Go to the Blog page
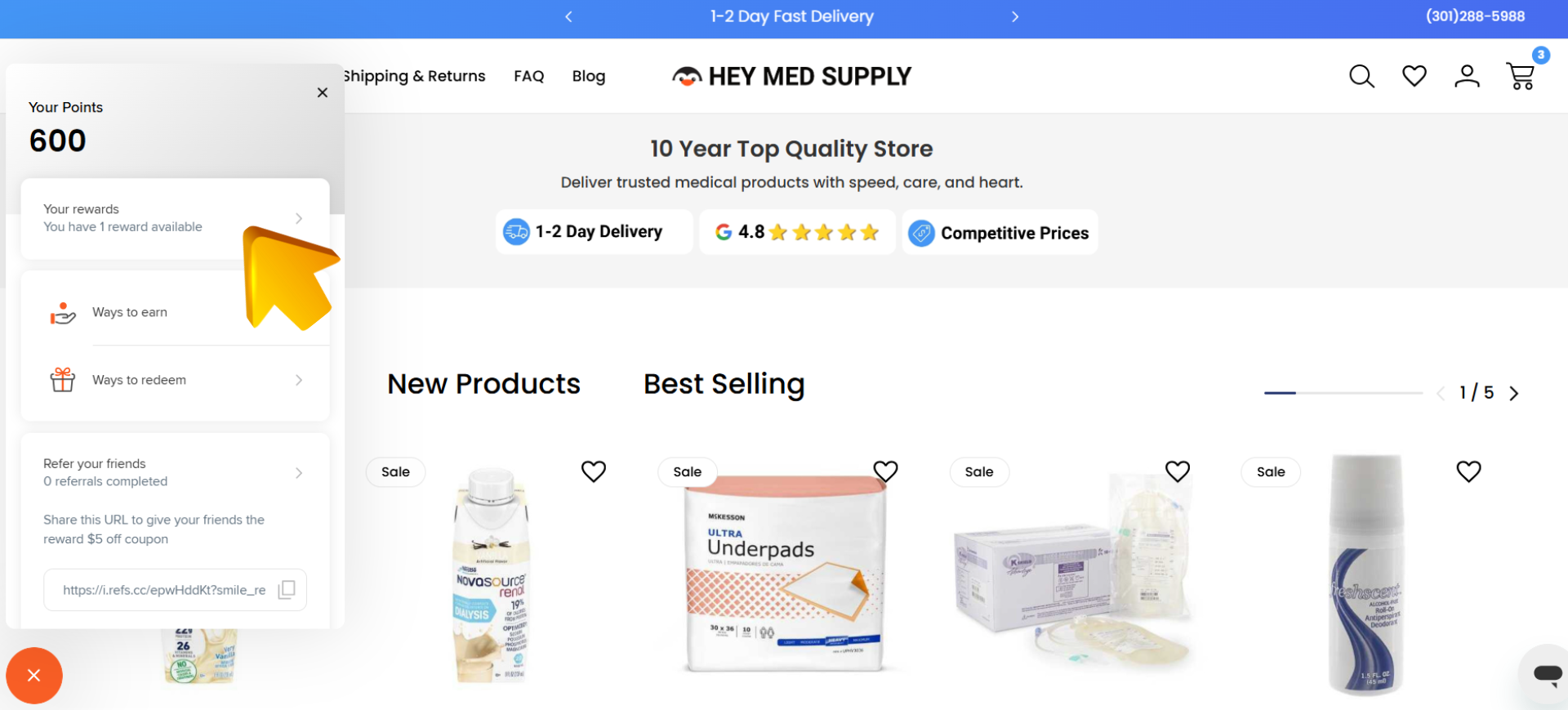The height and width of the screenshot is (710, 1568). 588,76
